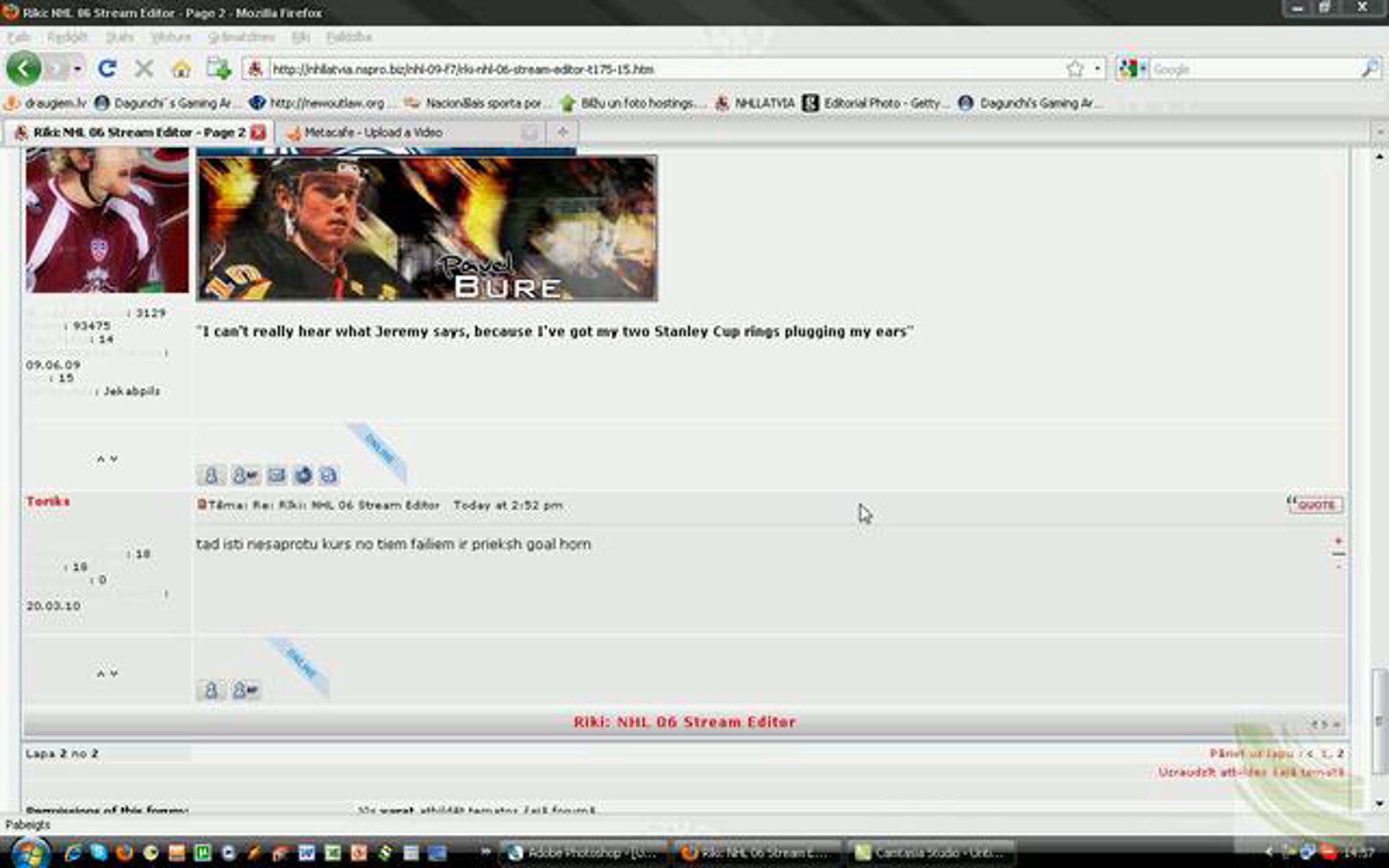This screenshot has width=1389, height=868.
Task: Click the green Back navigation button
Action: pos(23,69)
